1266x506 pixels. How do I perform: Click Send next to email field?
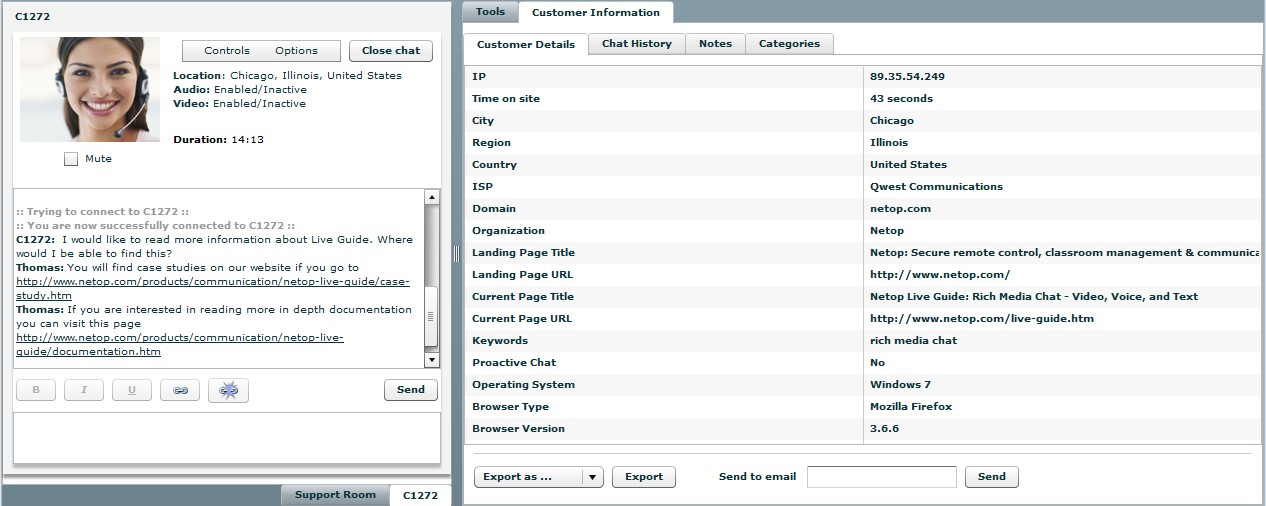tap(992, 477)
